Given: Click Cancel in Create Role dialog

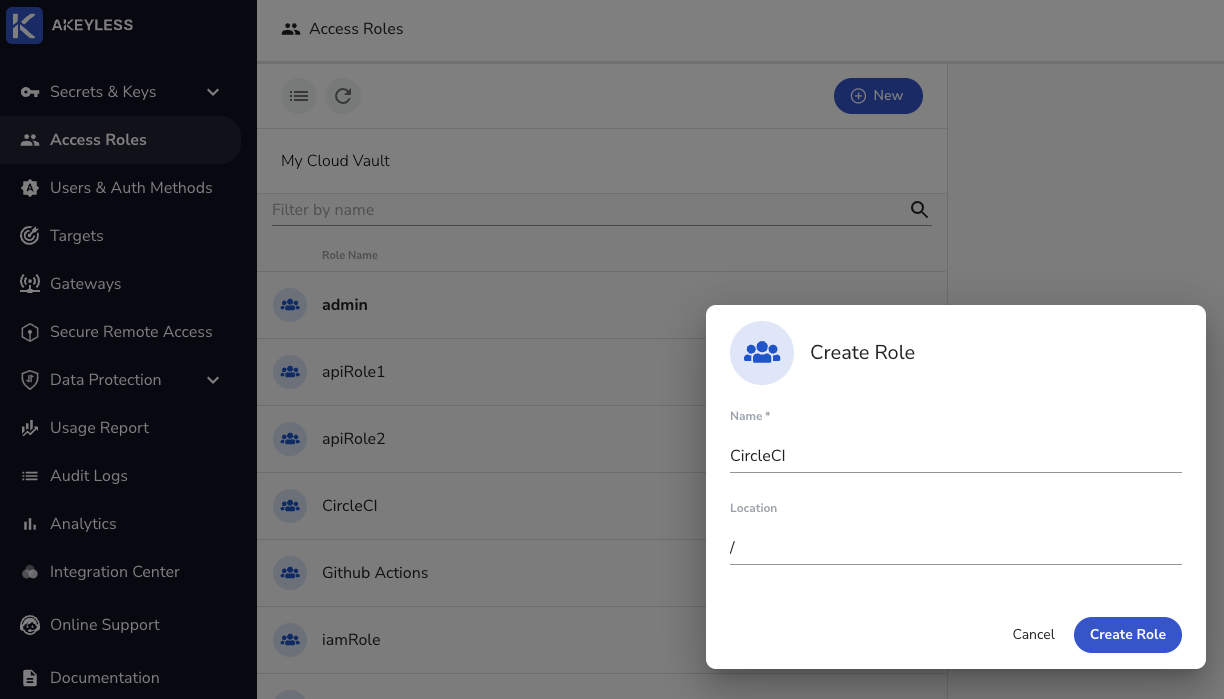Looking at the screenshot, I should point(1033,635).
